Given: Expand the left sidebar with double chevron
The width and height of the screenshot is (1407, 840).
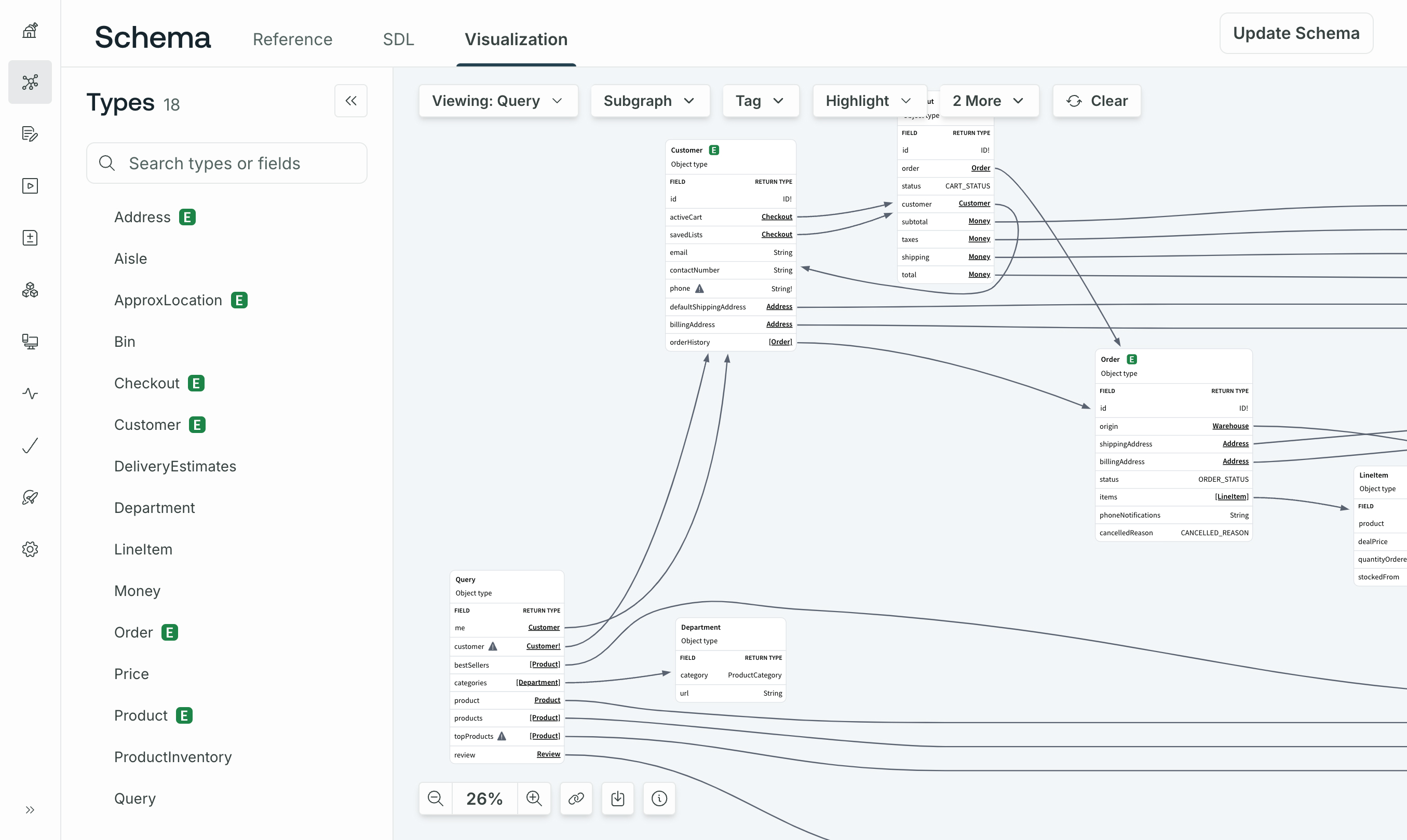Looking at the screenshot, I should tap(30, 810).
